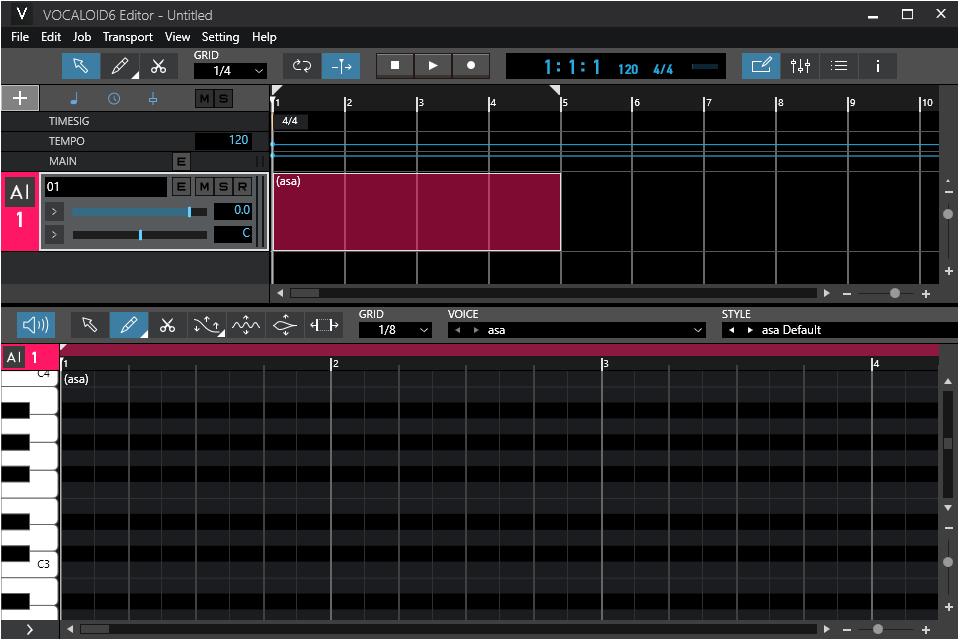Select pencil tool in musical editor
The height and width of the screenshot is (640, 959).
pyautogui.click(x=128, y=325)
